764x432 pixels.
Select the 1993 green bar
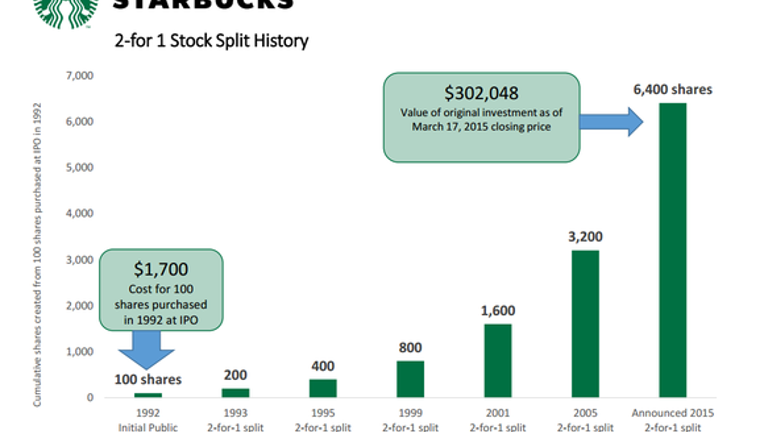click(x=235, y=393)
